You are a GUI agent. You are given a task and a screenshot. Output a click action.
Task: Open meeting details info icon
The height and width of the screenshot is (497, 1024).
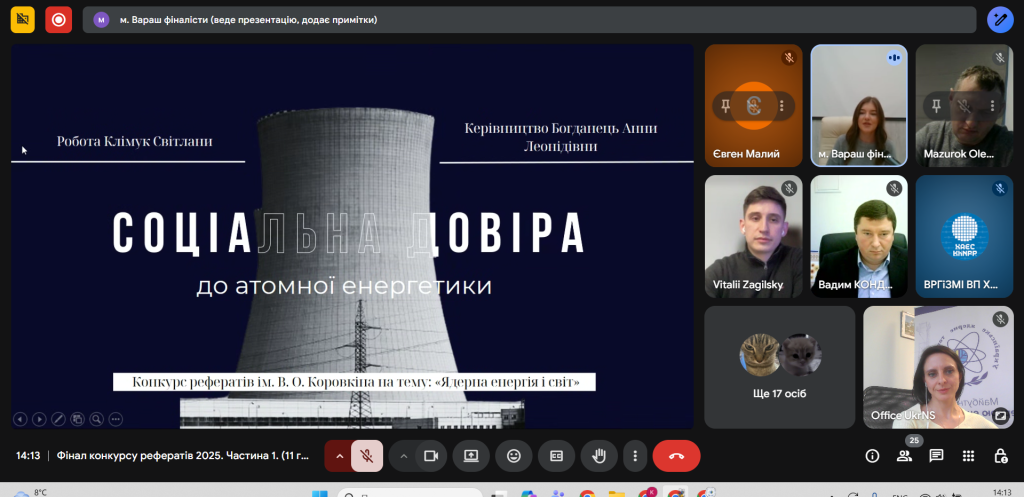(x=872, y=456)
